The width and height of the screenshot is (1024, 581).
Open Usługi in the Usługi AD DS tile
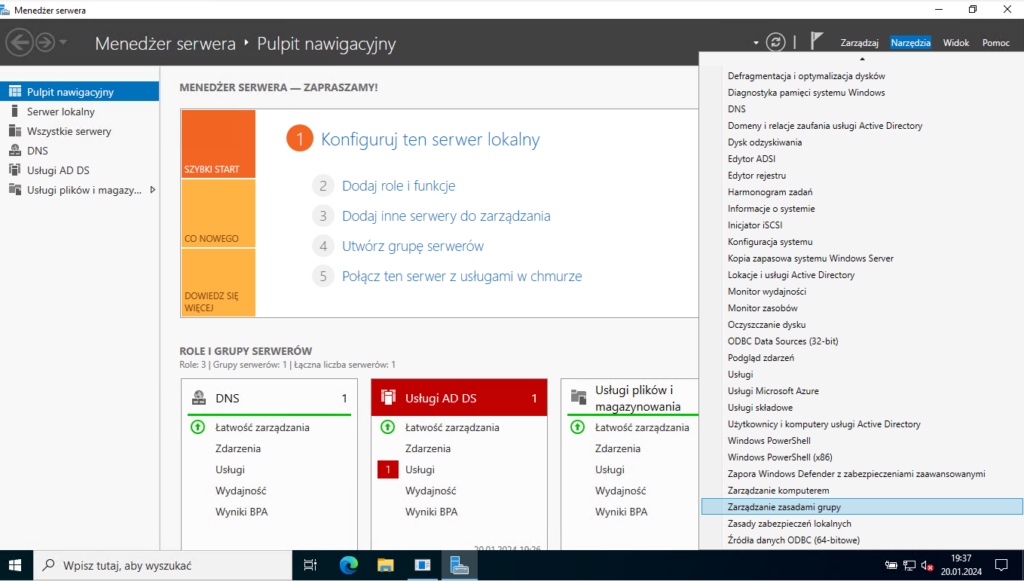coord(419,469)
